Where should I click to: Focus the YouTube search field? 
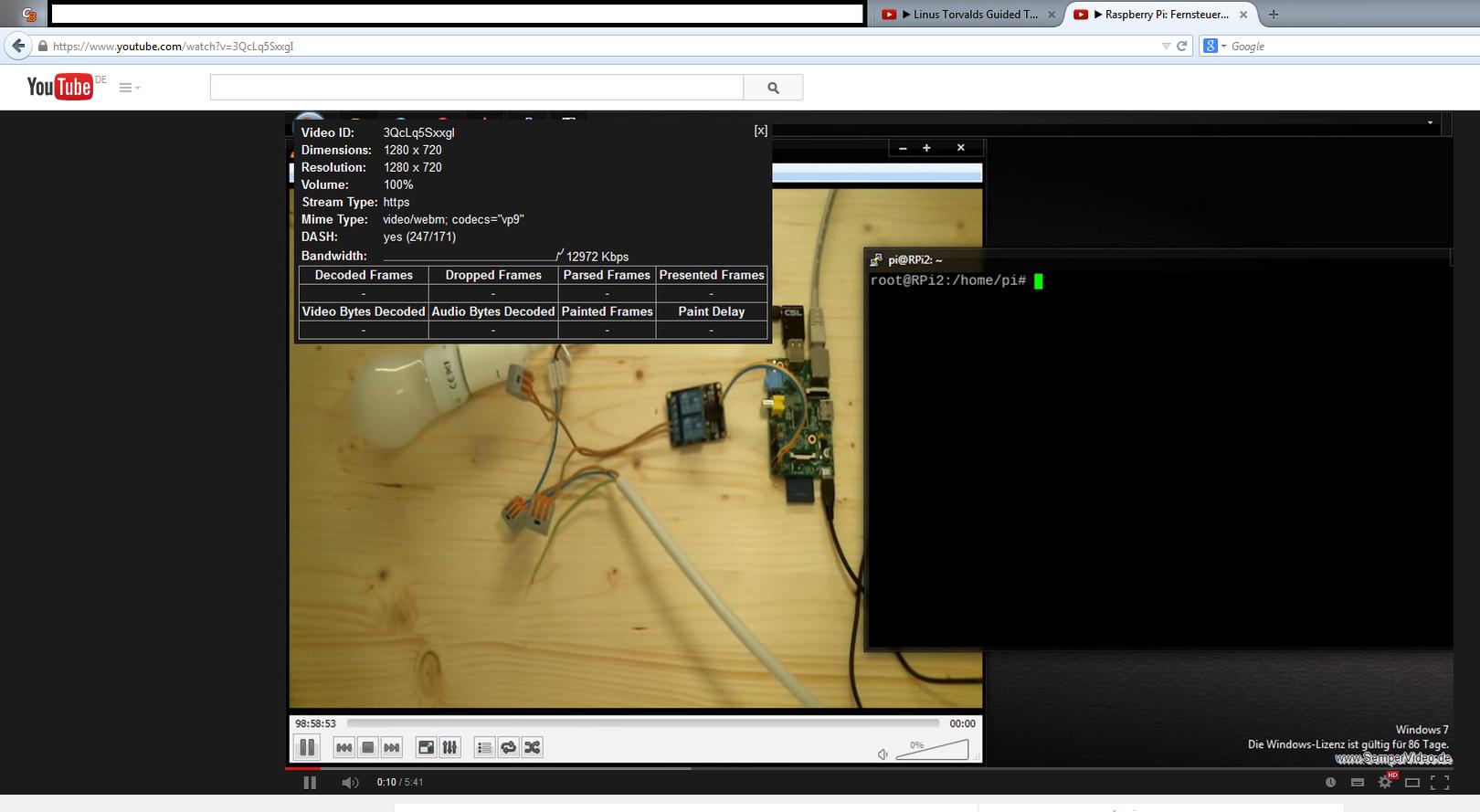[477, 88]
